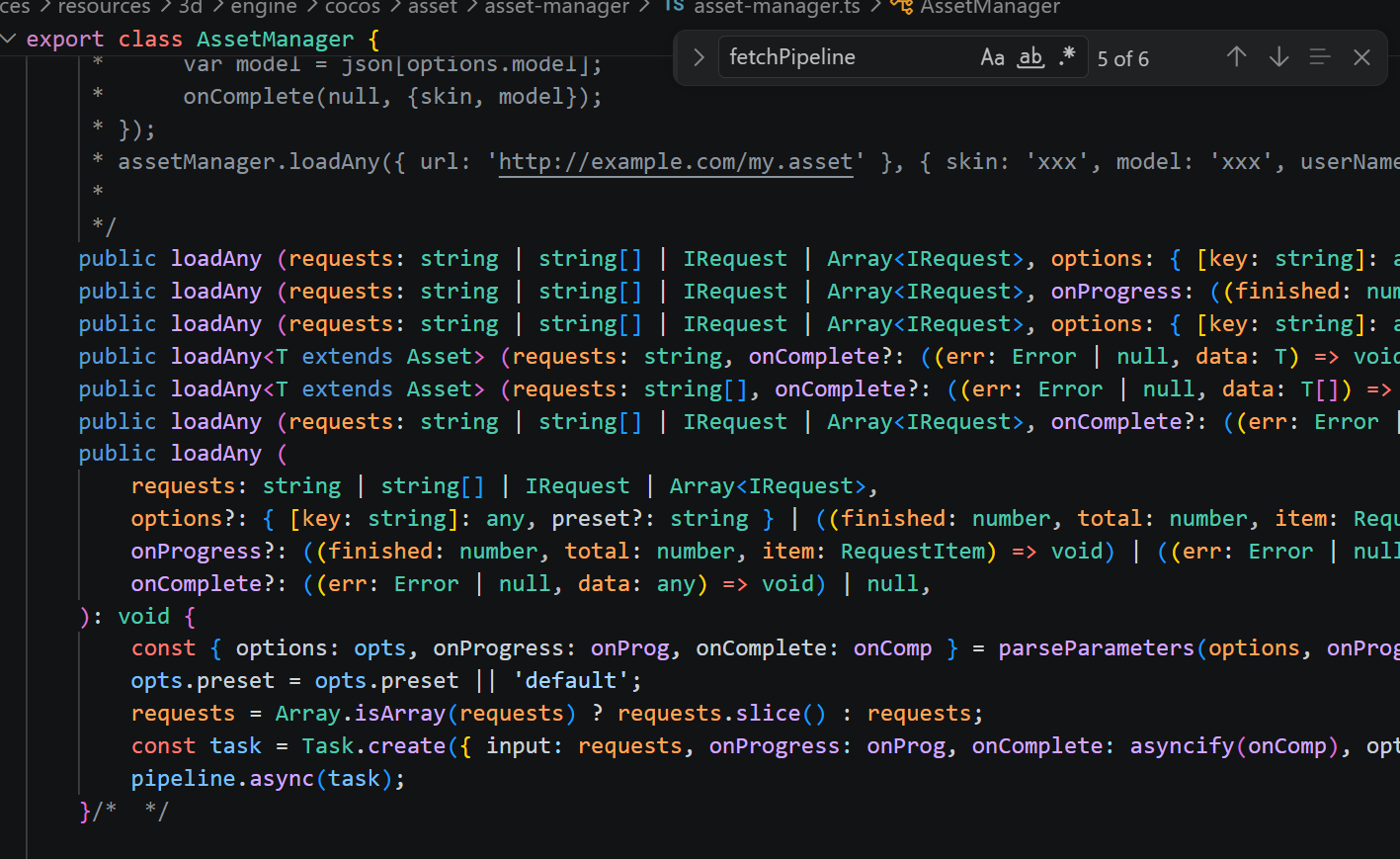Click 'onComplete(null, {skin, model});' comment line
Image resolution: width=1400 pixels, height=859 pixels.
[392, 96]
